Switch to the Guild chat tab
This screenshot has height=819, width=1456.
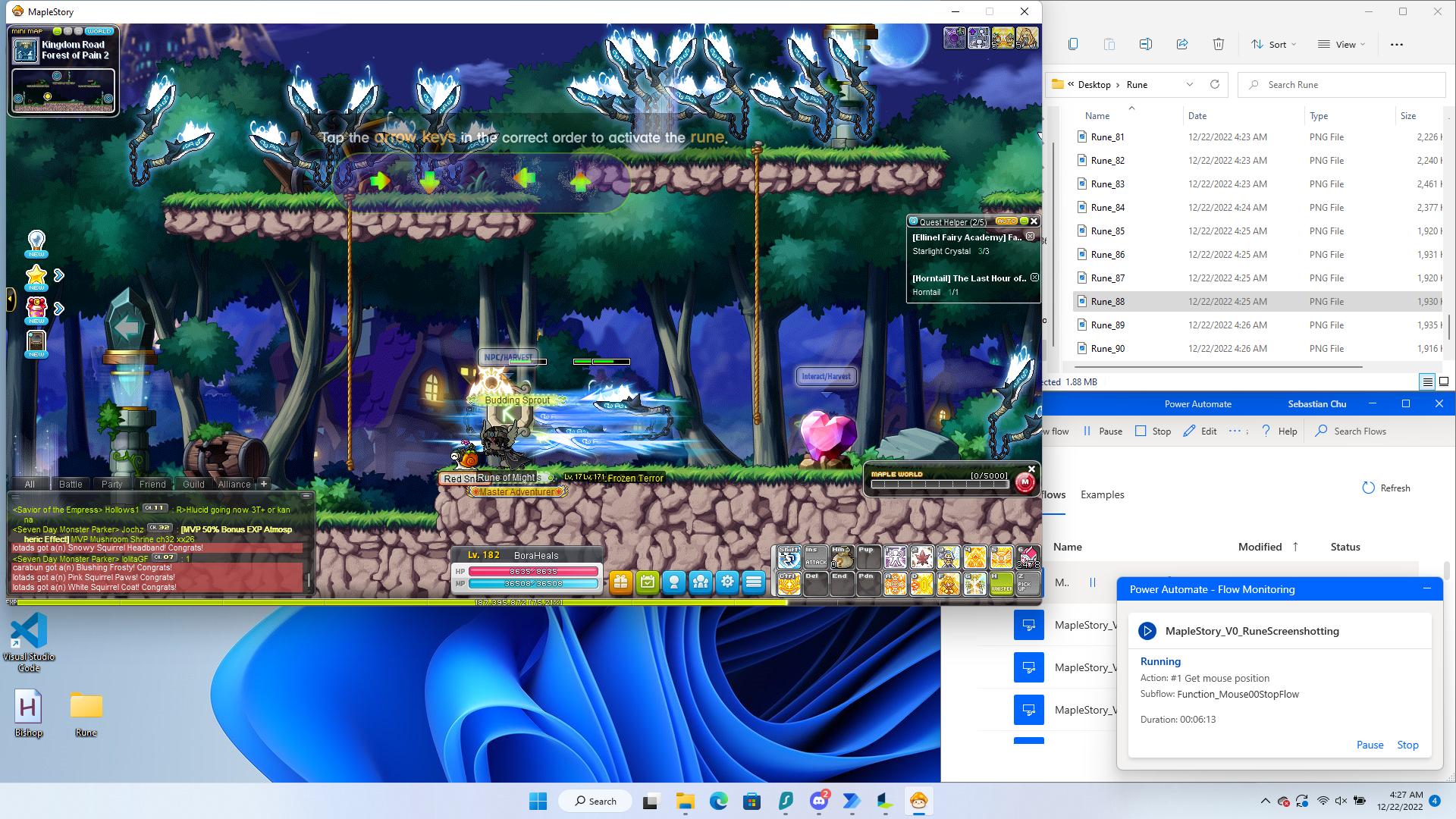[x=193, y=484]
